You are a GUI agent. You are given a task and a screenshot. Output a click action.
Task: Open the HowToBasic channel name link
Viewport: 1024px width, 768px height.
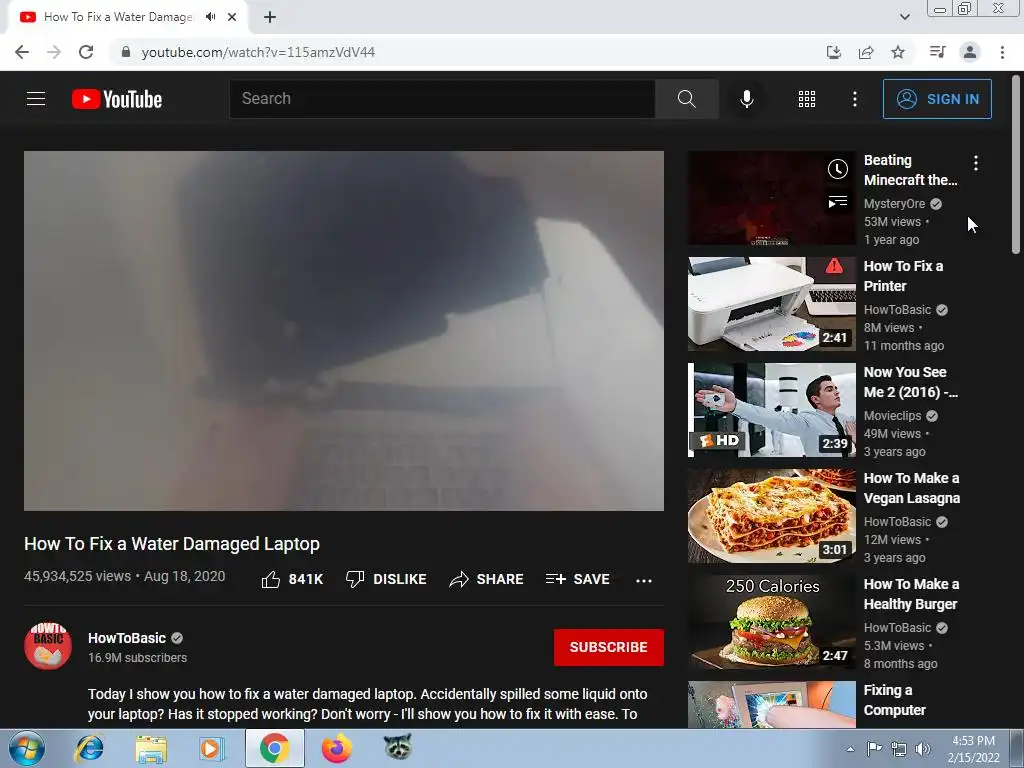point(127,638)
